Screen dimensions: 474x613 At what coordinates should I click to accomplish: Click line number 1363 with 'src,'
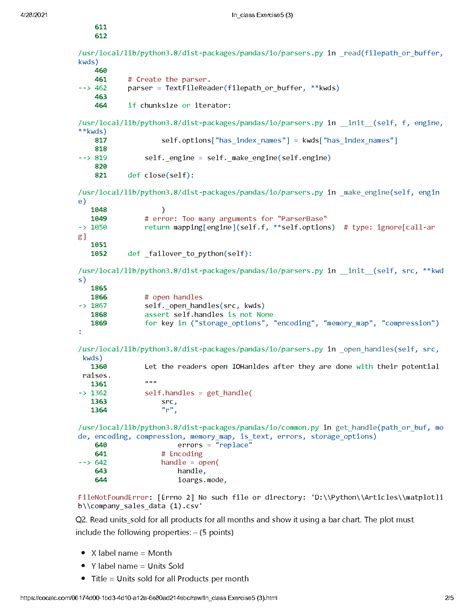click(x=99, y=401)
